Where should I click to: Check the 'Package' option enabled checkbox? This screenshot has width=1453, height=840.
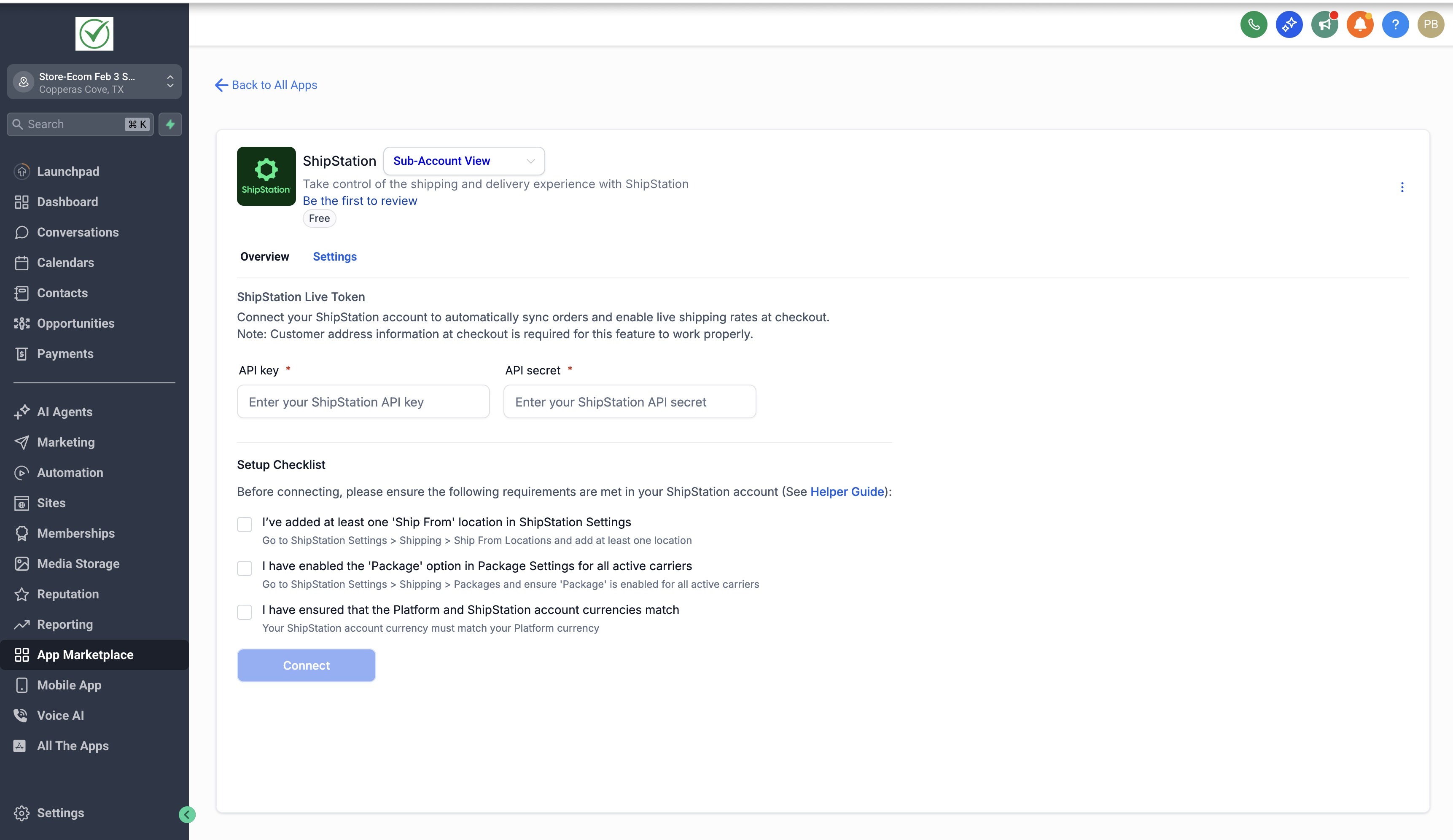pyautogui.click(x=245, y=568)
